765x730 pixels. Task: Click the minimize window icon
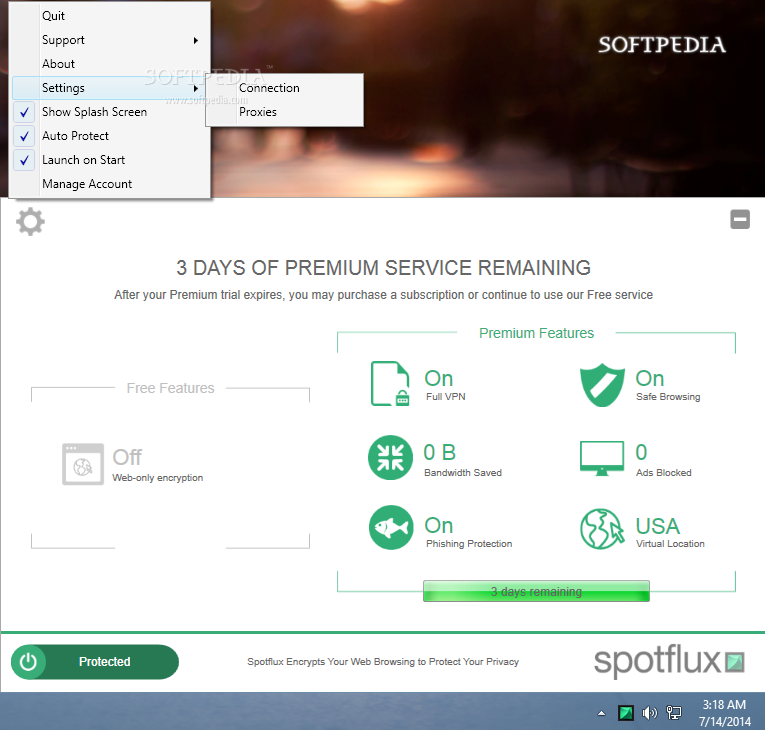click(x=740, y=219)
